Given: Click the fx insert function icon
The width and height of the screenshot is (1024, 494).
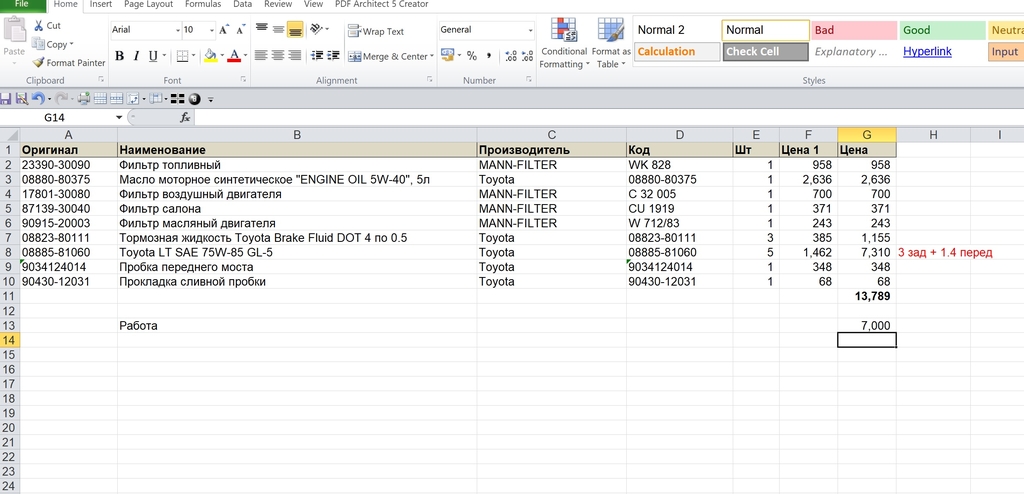Looking at the screenshot, I should (185, 118).
